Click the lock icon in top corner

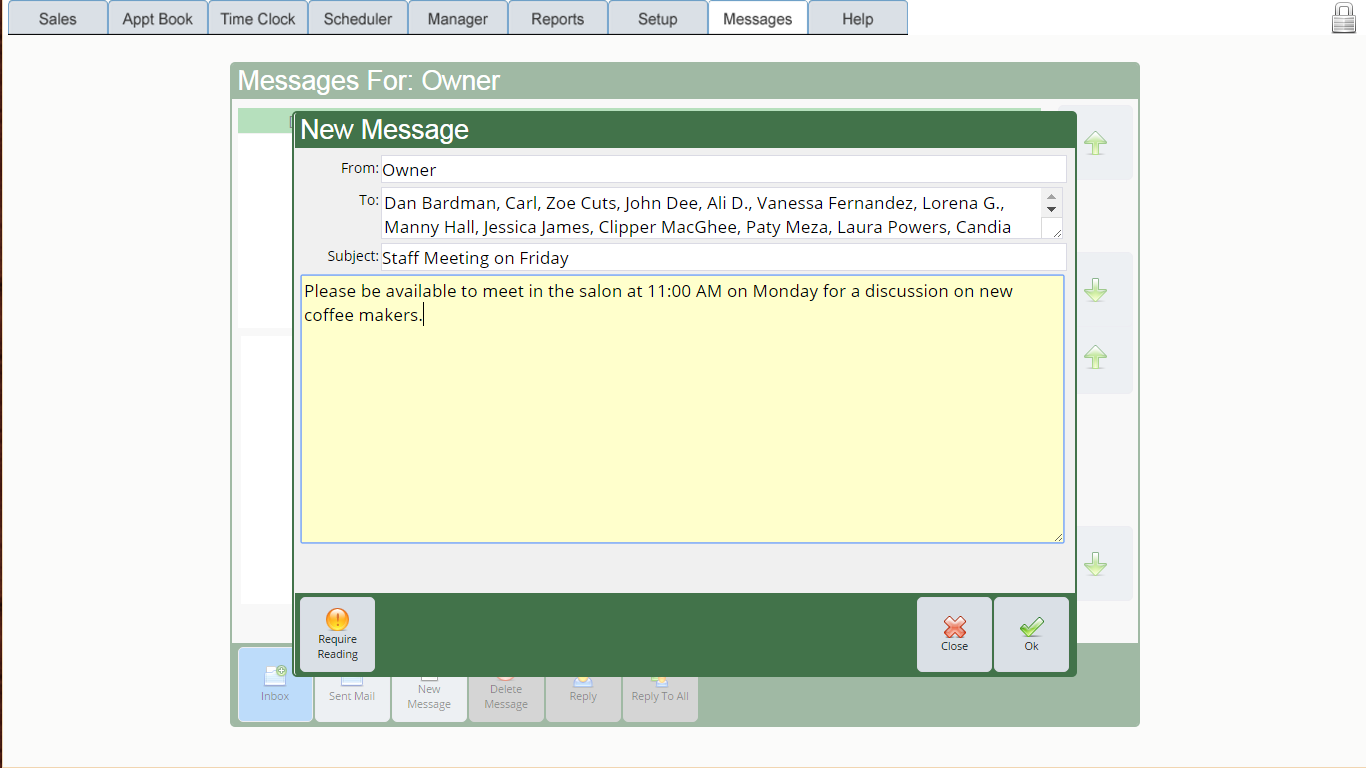click(1344, 17)
